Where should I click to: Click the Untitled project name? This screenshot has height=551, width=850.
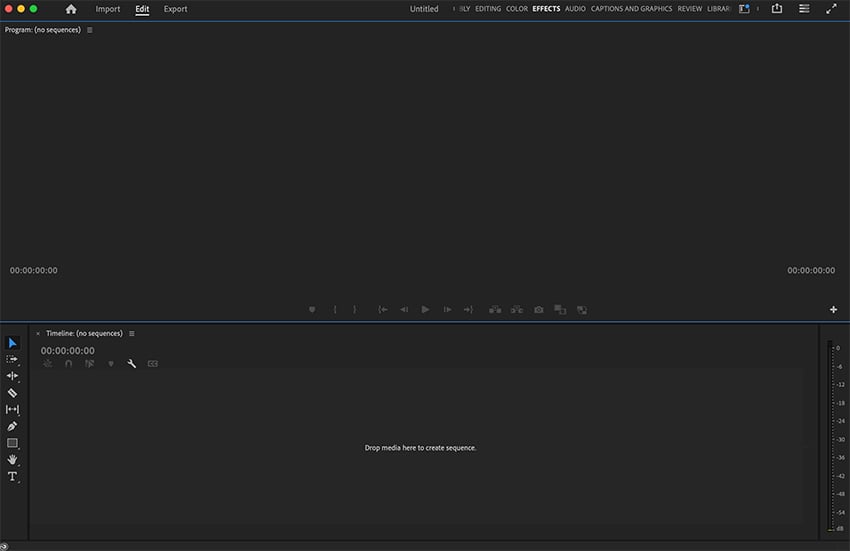point(424,9)
